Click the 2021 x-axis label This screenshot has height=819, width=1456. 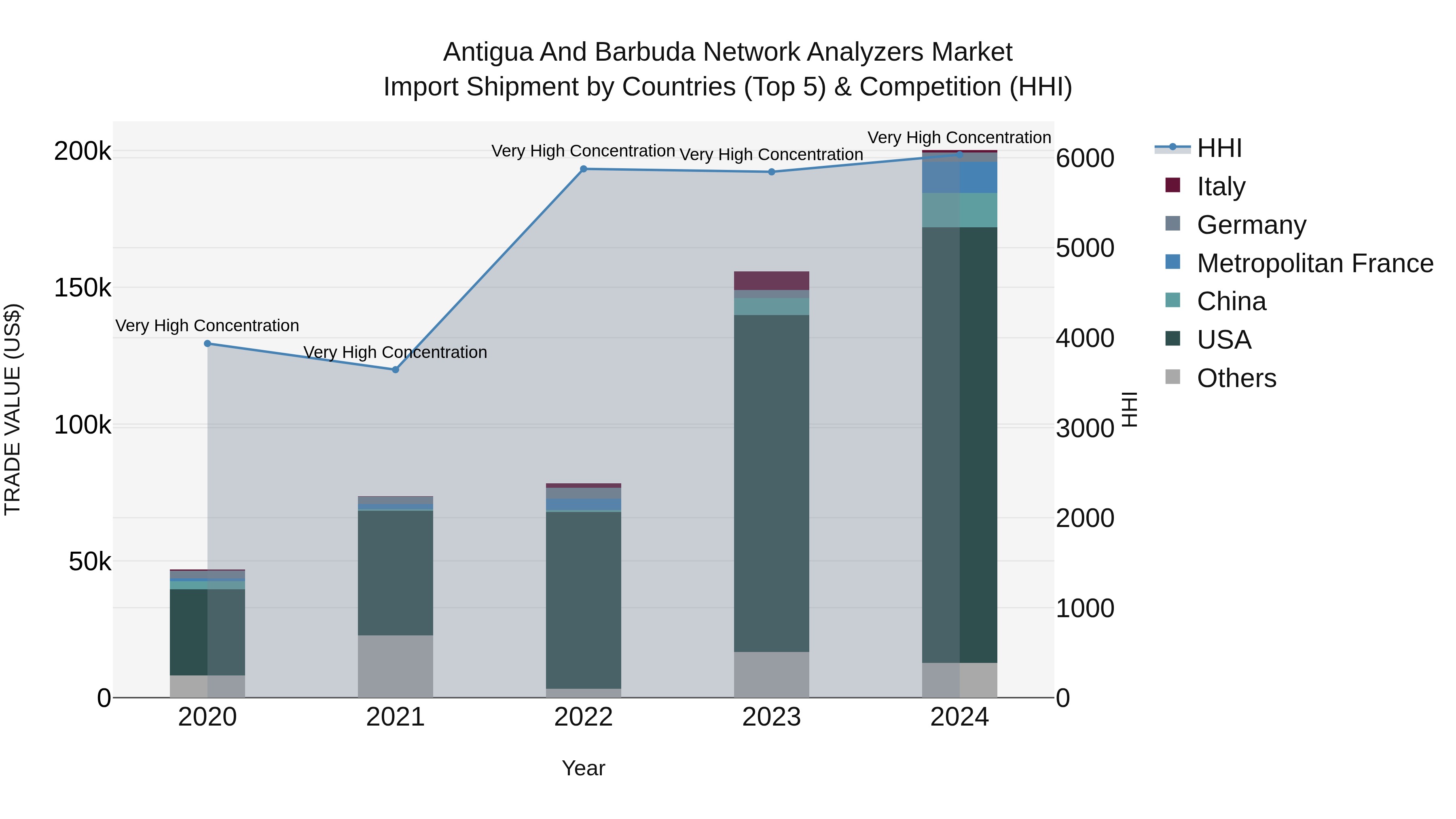tap(396, 717)
